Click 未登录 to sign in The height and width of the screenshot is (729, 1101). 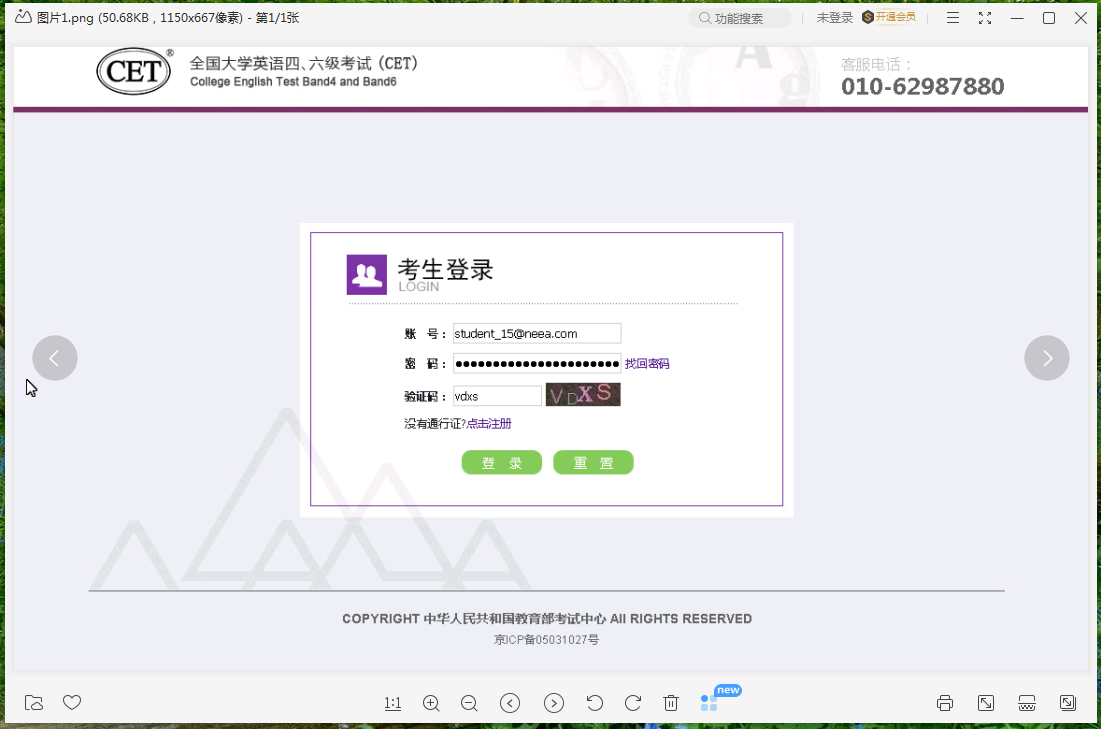point(835,18)
